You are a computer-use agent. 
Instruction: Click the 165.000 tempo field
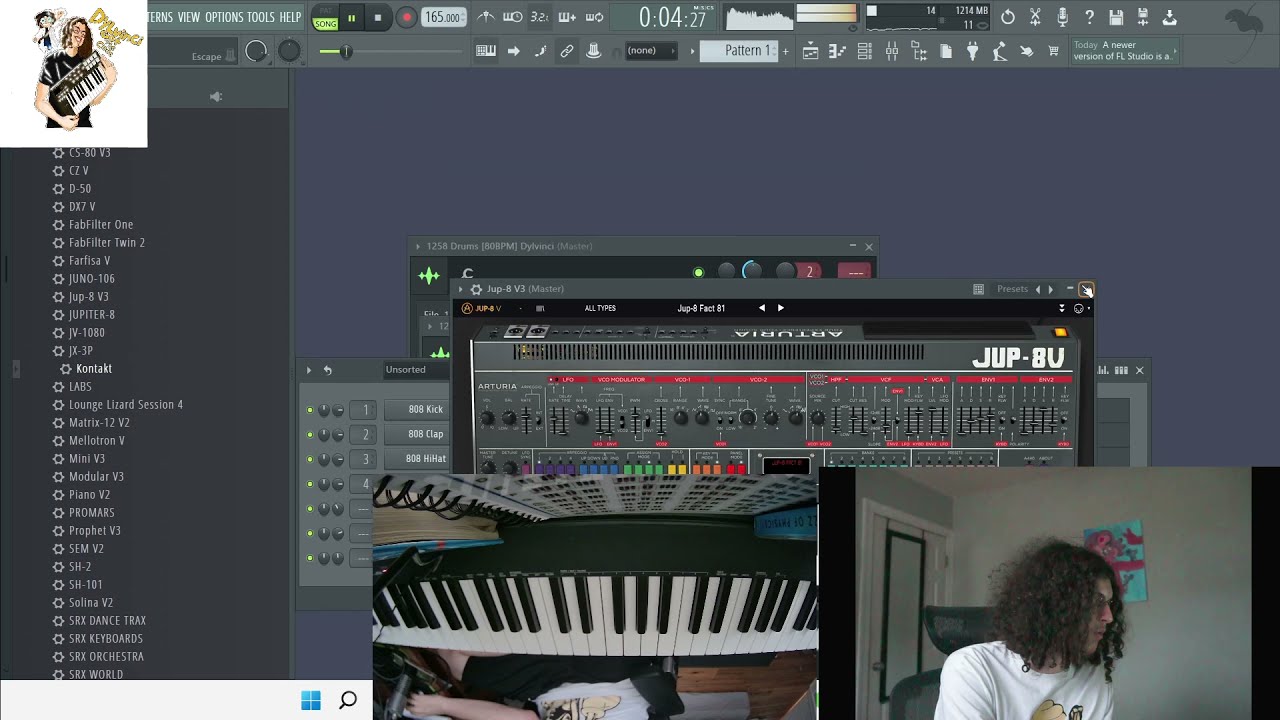click(x=443, y=17)
